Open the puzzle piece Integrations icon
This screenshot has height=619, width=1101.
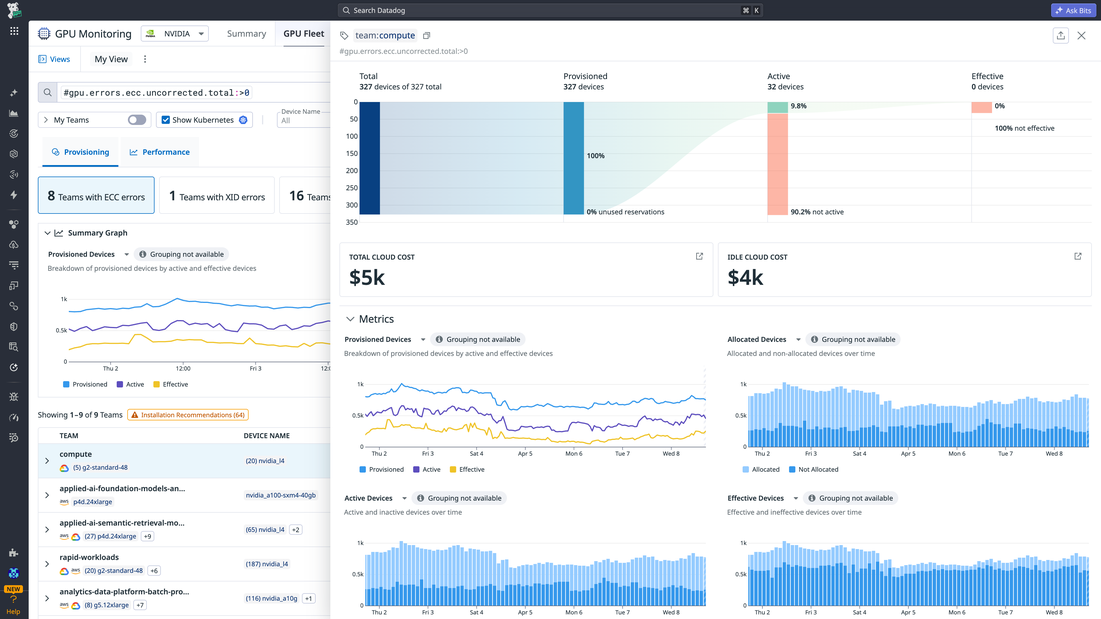[x=13, y=553]
